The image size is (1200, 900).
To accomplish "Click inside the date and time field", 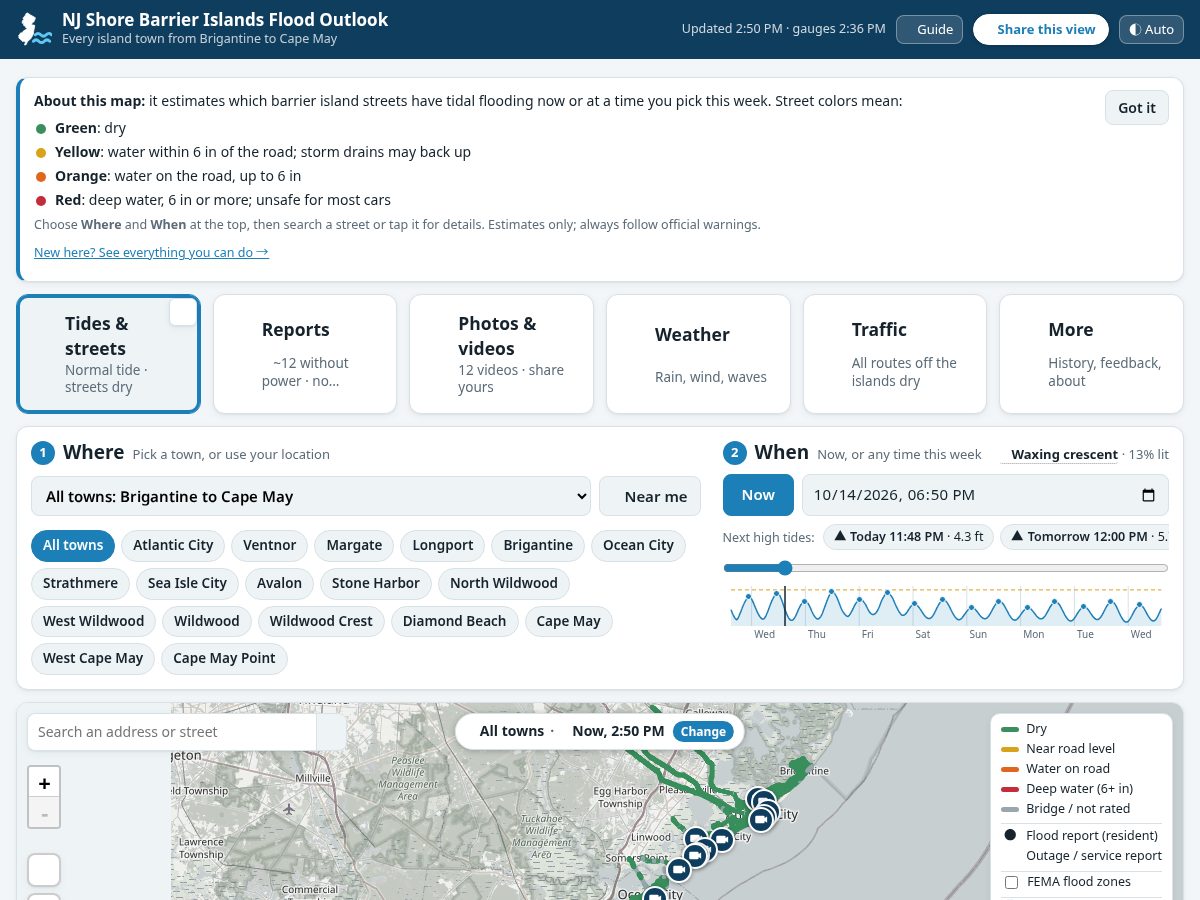I will 985,495.
